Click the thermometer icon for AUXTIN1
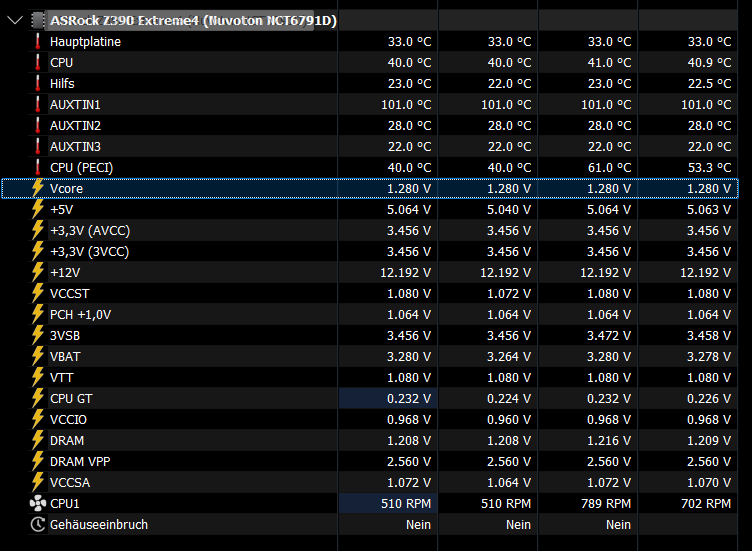Viewport: 752px width, 551px height. pos(38,105)
